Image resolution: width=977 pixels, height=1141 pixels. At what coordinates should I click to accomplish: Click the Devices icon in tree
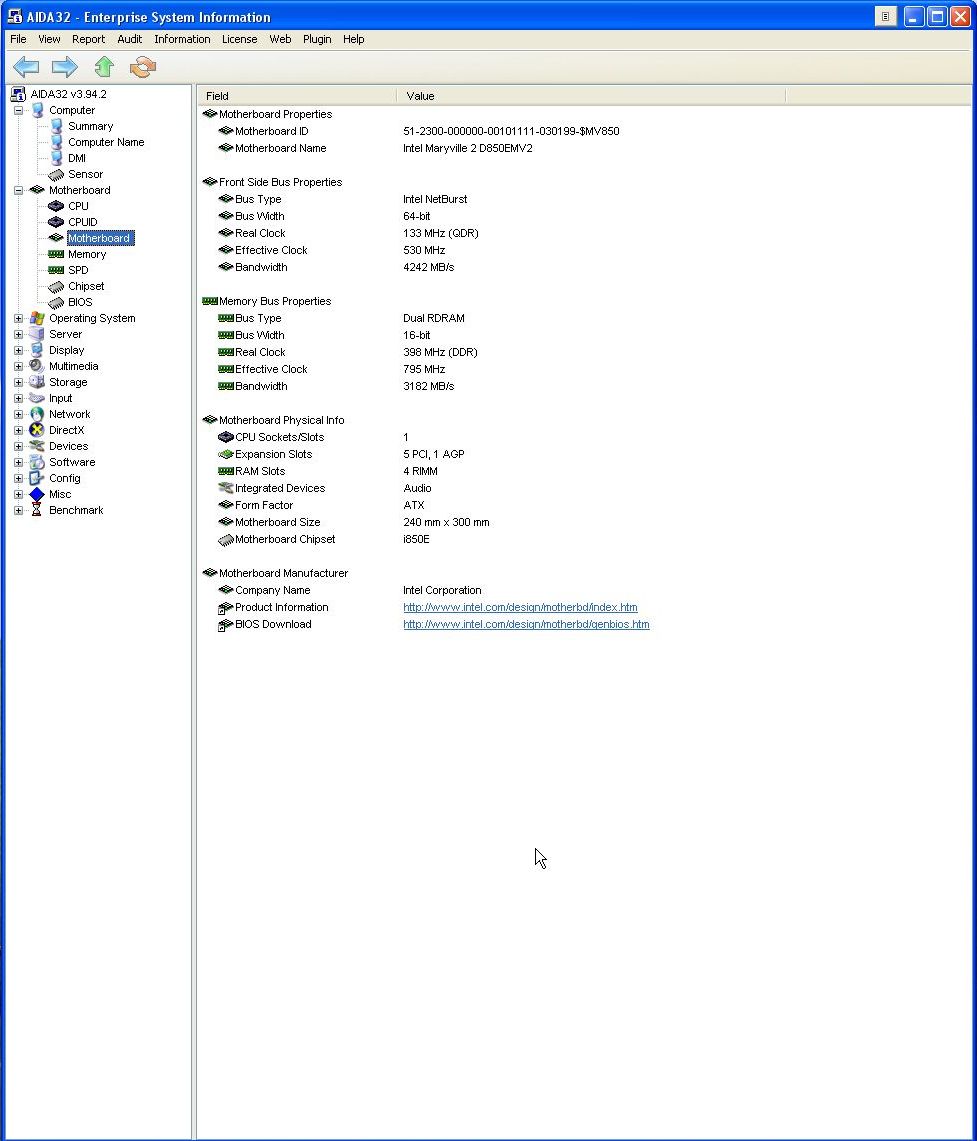(x=37, y=446)
